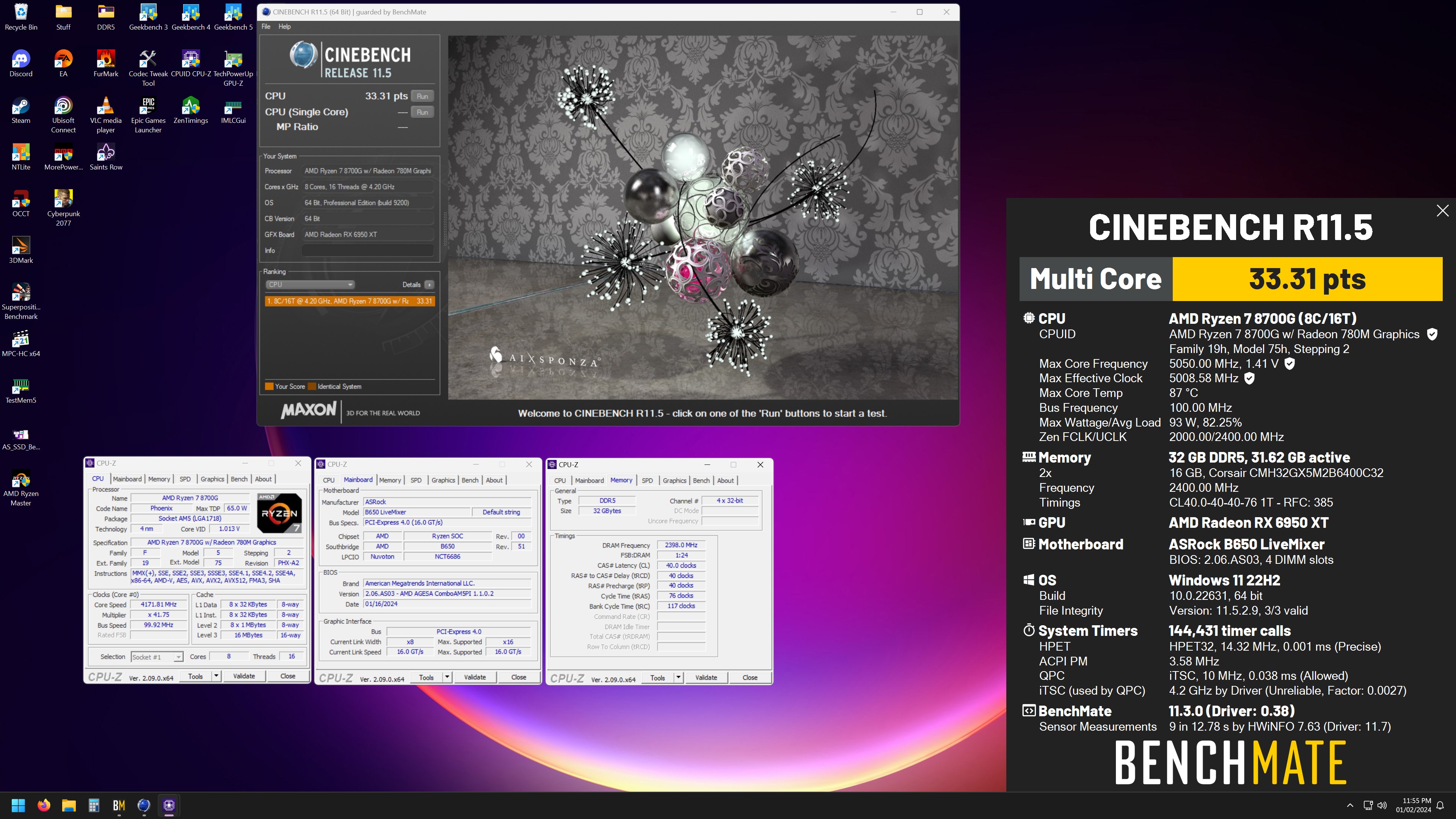
Task: Open Cyberpunk 2077 desktop icon
Action: pos(63,208)
